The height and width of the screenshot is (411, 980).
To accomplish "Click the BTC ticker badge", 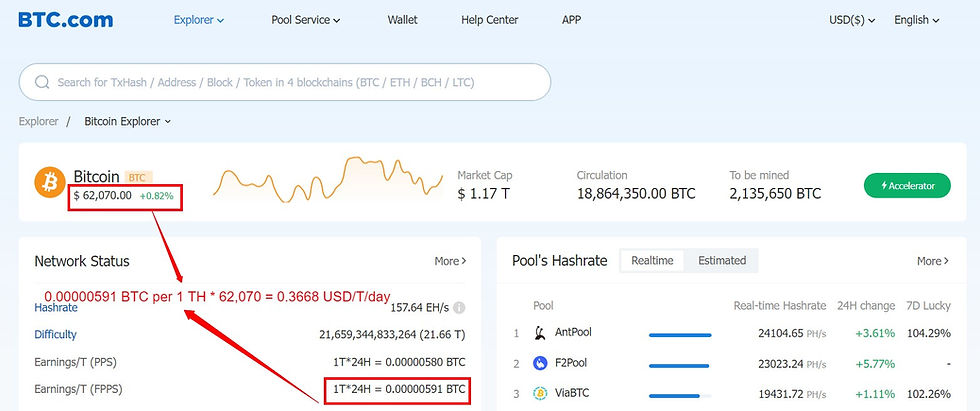I will 138,177.
